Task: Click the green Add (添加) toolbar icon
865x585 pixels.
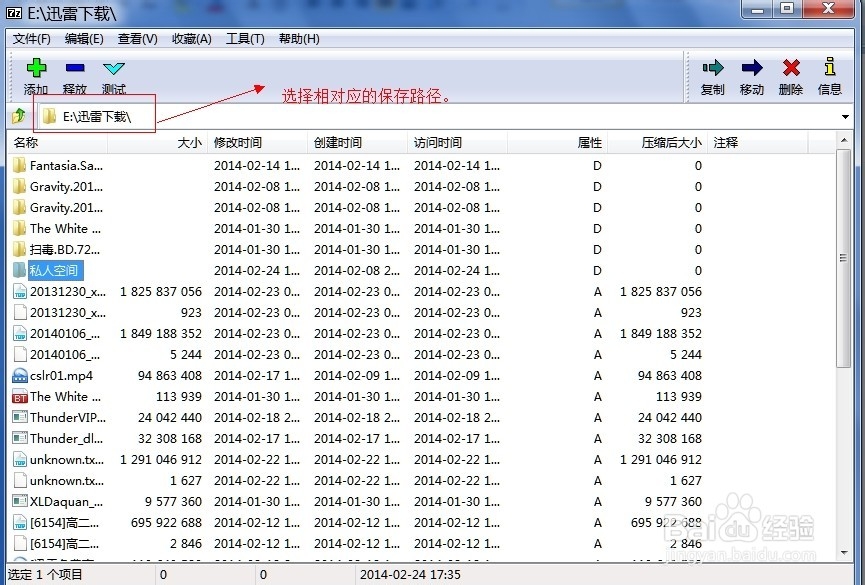Action: pos(36,68)
